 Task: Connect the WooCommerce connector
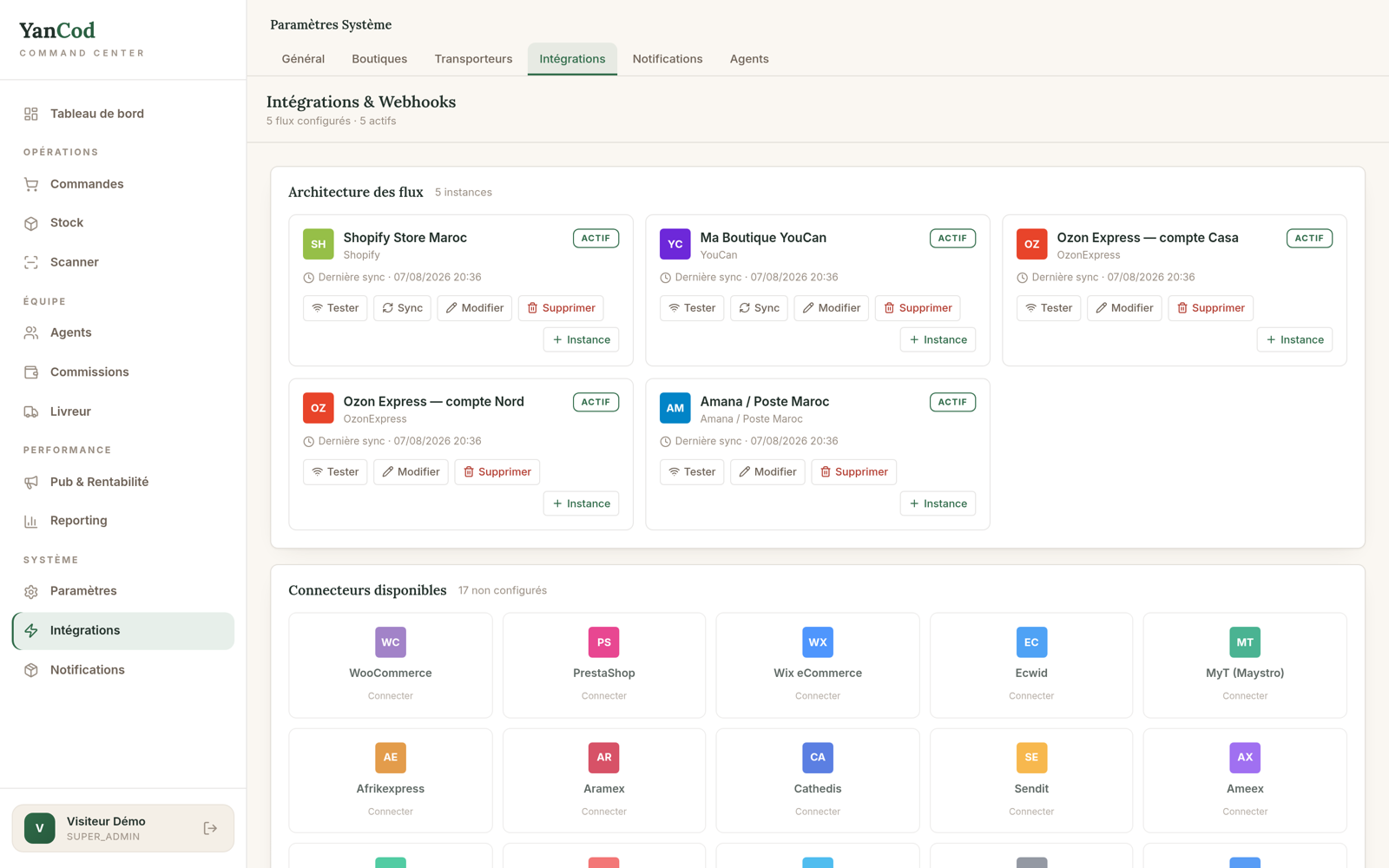pos(391,696)
